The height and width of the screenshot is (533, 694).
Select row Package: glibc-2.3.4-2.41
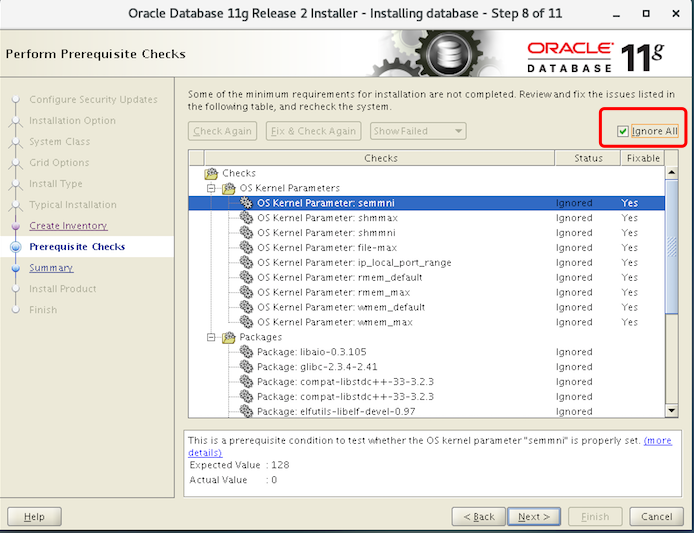[427, 367]
